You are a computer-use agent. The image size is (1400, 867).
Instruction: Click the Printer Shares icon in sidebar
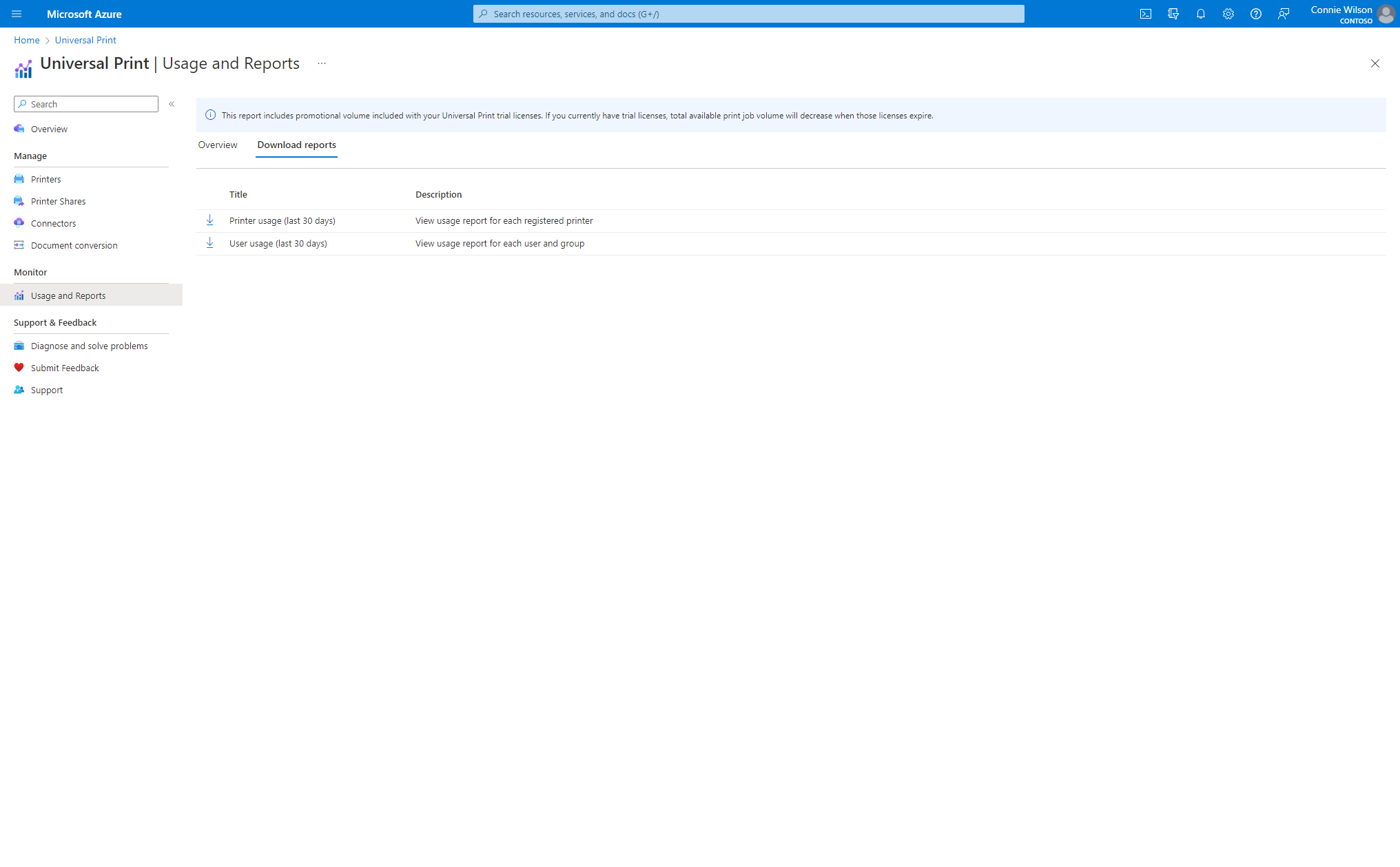coord(19,201)
